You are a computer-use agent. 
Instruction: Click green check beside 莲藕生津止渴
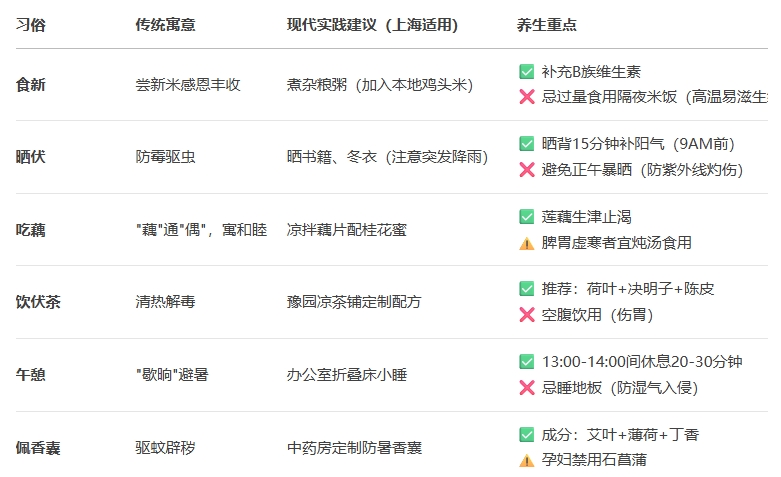pyautogui.click(x=526, y=217)
